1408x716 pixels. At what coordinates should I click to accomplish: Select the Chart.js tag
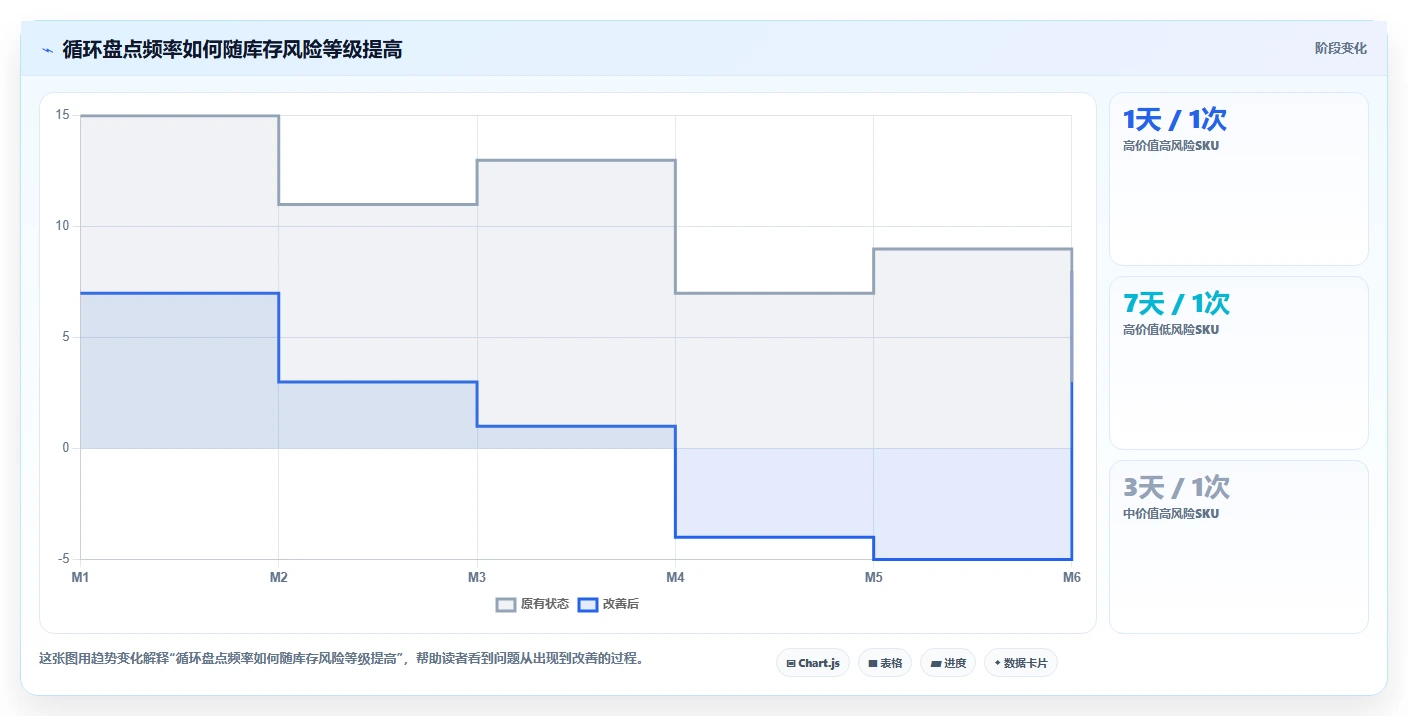point(813,663)
